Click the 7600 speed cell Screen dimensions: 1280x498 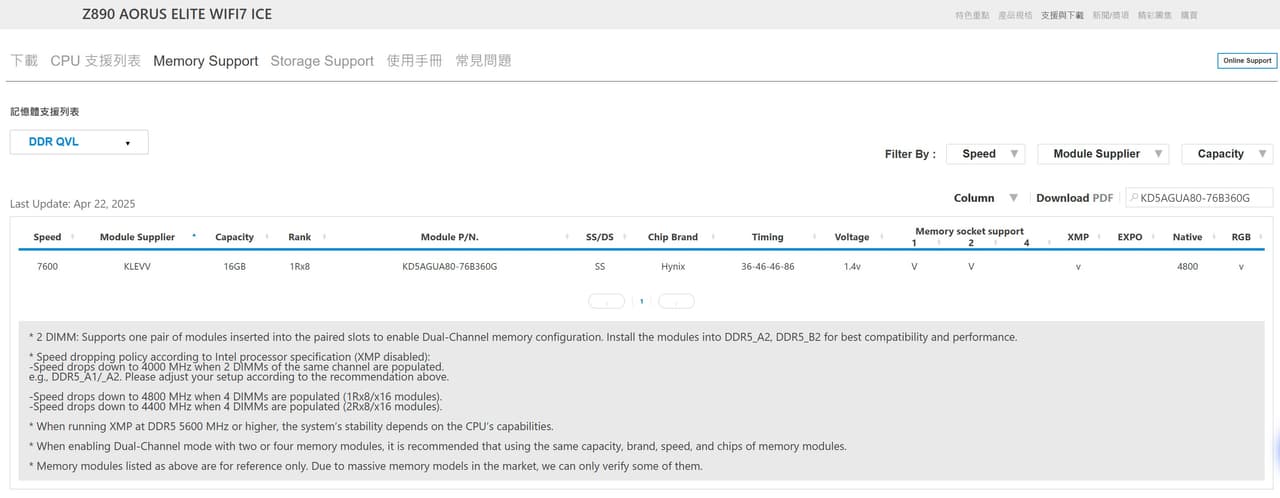pos(47,267)
